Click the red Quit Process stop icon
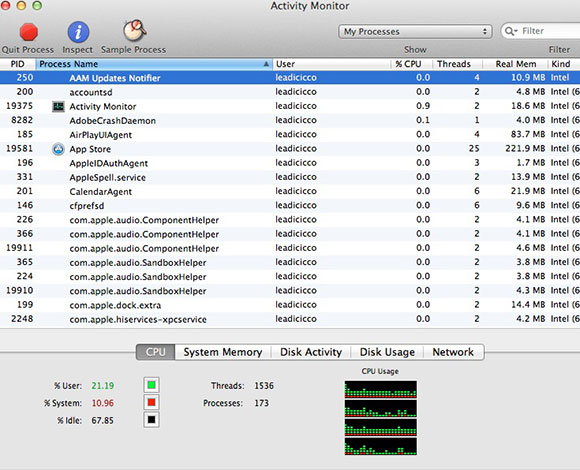Viewport: 580px width, 470px height. pyautogui.click(x=28, y=32)
